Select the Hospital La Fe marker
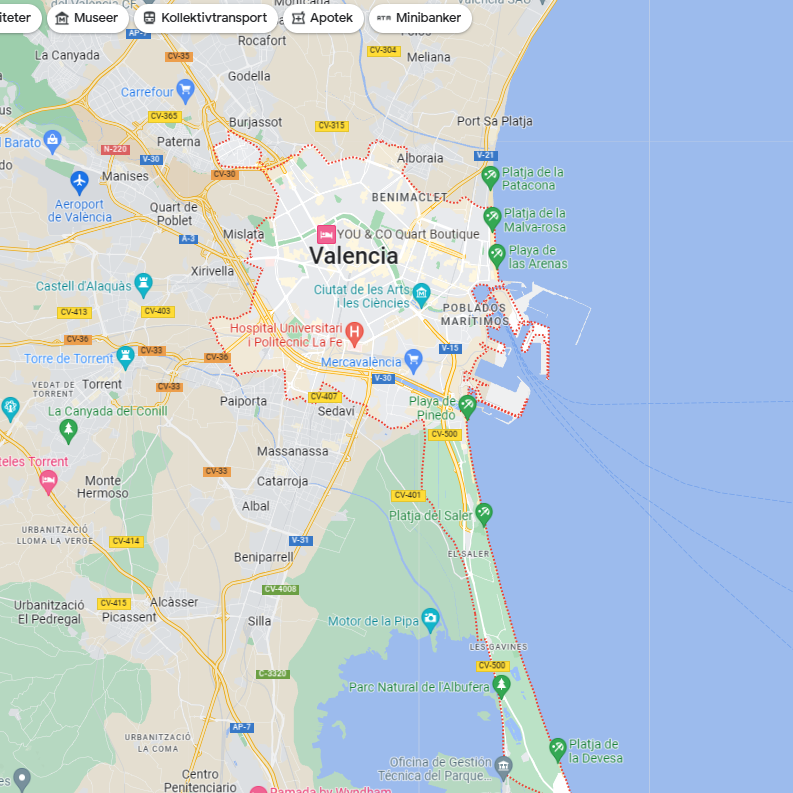This screenshot has width=793, height=793. coord(355,334)
